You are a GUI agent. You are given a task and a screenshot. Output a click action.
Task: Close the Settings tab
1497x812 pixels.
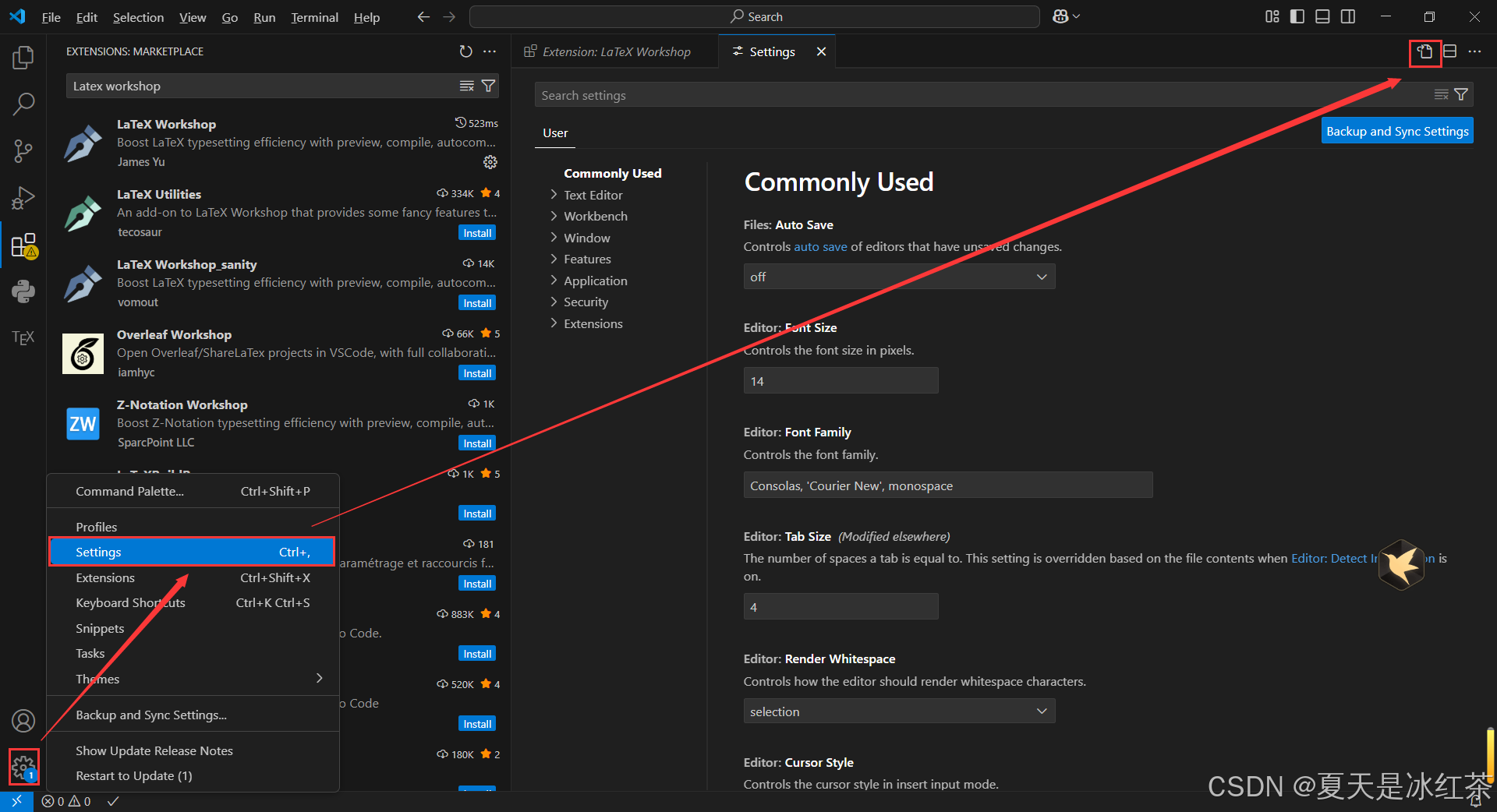pos(821,51)
